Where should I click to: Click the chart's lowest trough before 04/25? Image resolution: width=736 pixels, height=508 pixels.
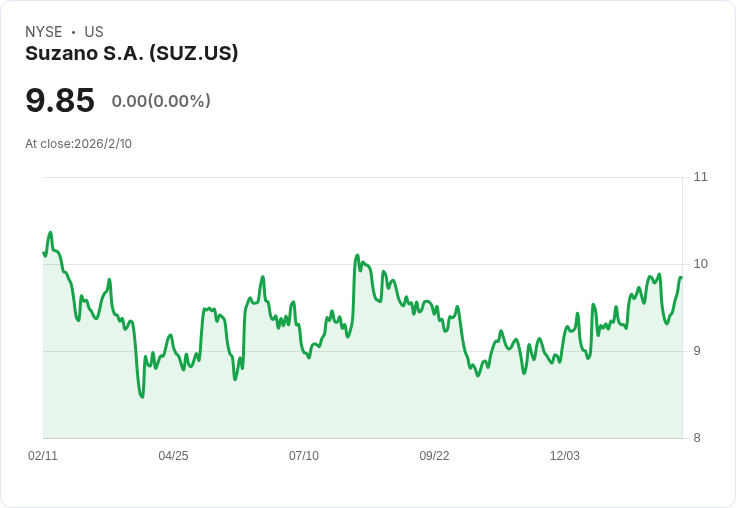pos(142,397)
